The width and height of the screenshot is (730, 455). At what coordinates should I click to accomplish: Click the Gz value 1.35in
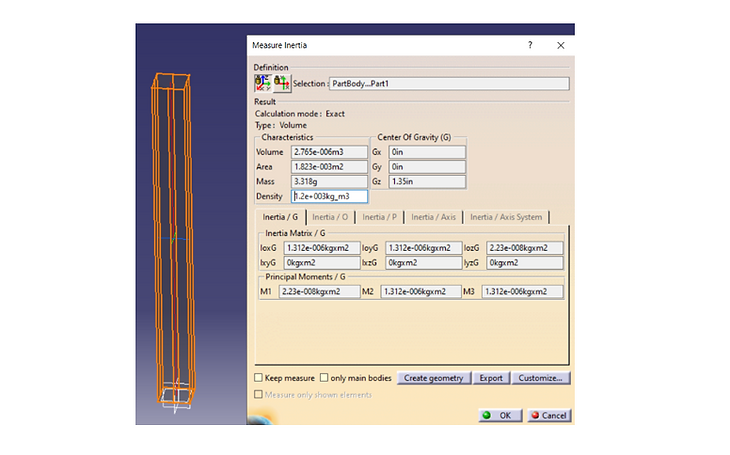[427, 182]
